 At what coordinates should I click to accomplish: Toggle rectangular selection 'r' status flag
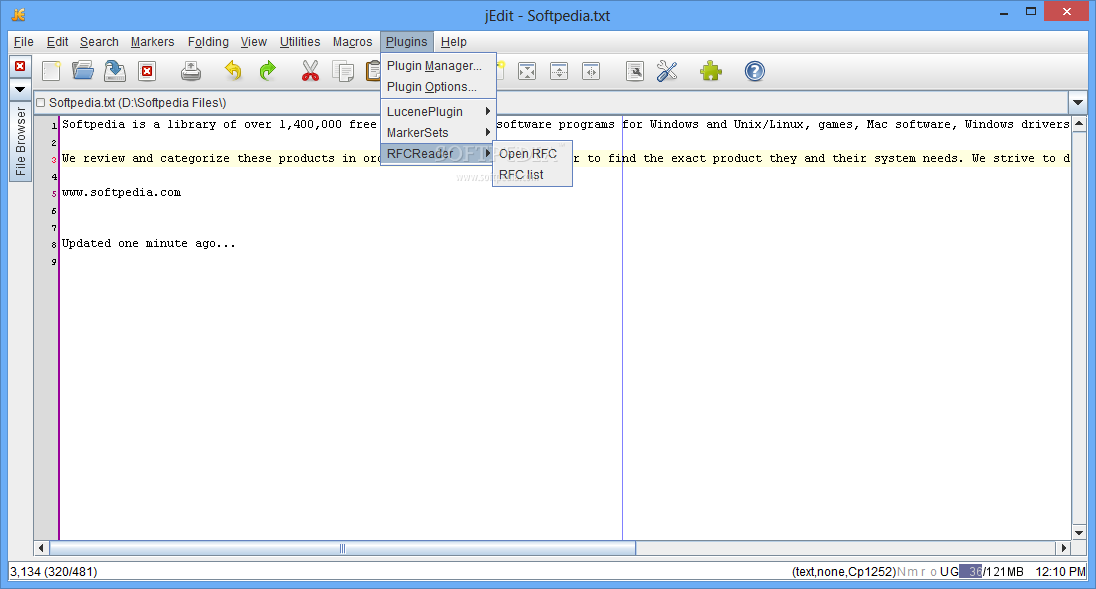coord(923,572)
